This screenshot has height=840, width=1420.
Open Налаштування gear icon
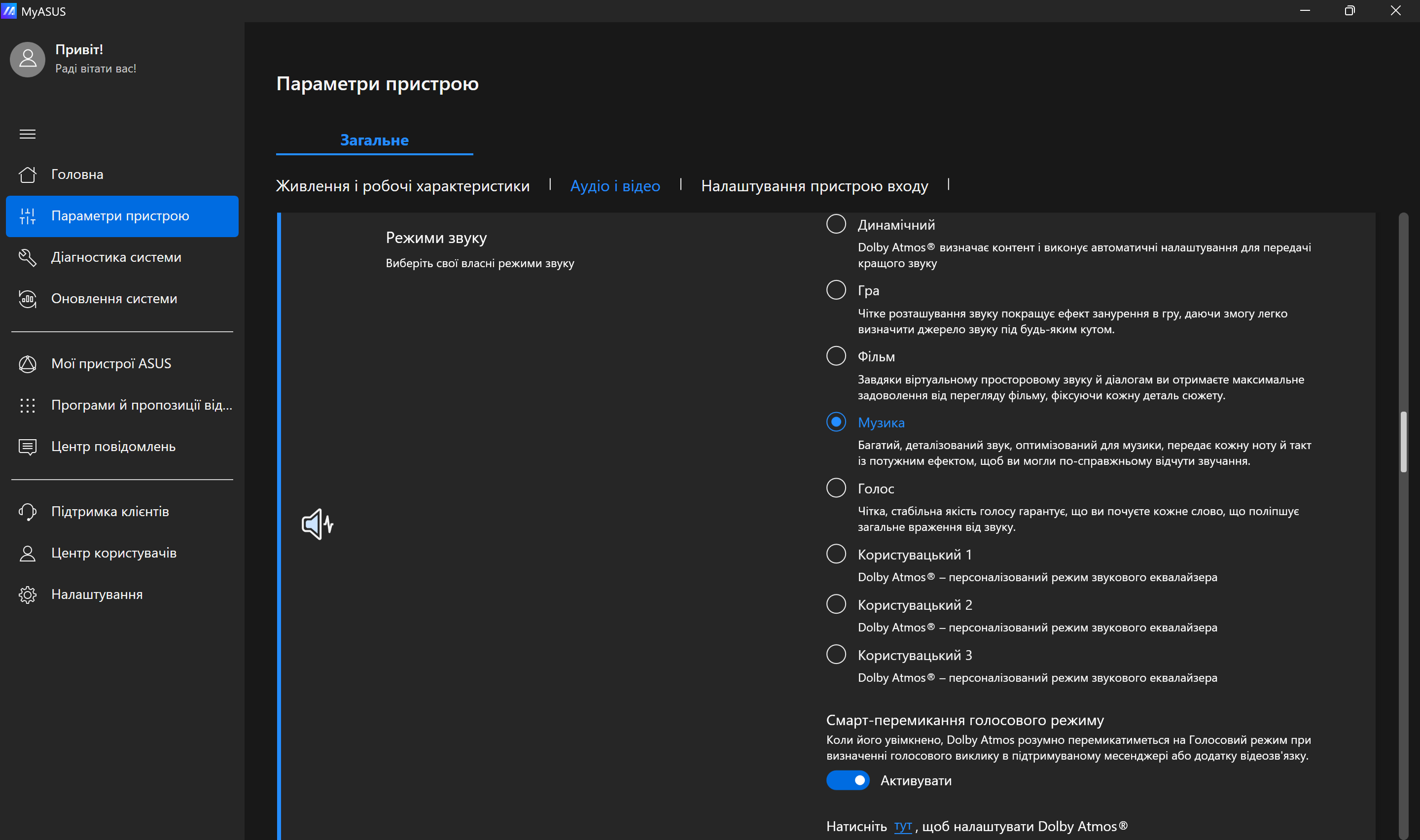[27, 595]
